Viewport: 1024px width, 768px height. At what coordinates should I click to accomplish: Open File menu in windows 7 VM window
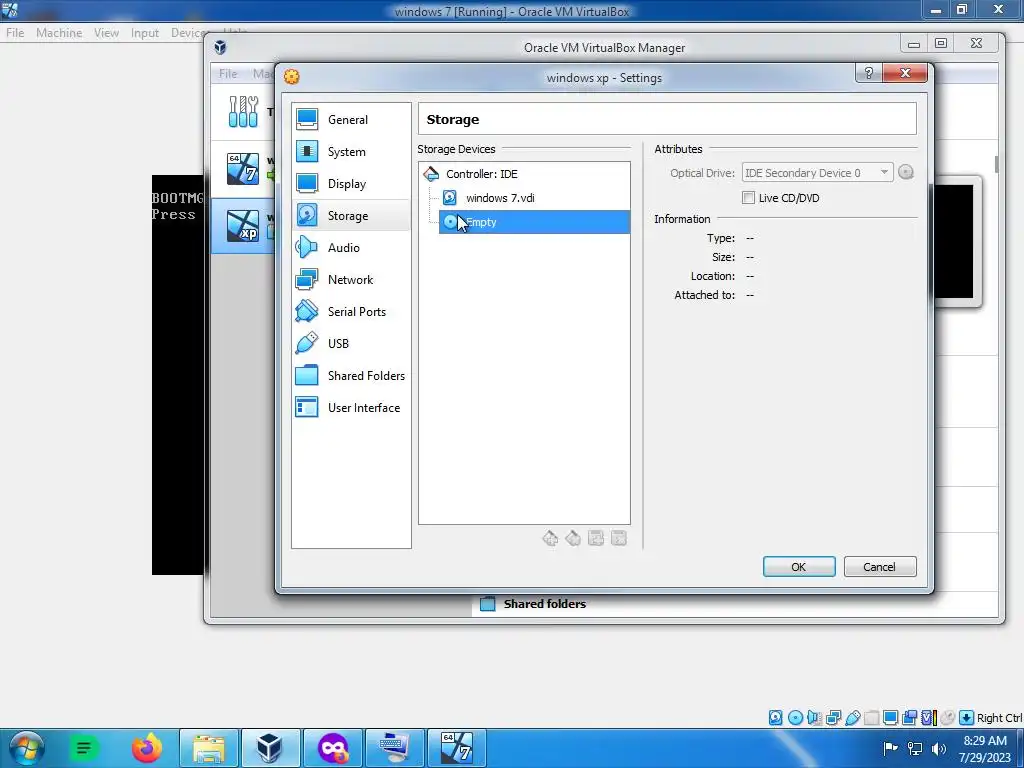15,33
